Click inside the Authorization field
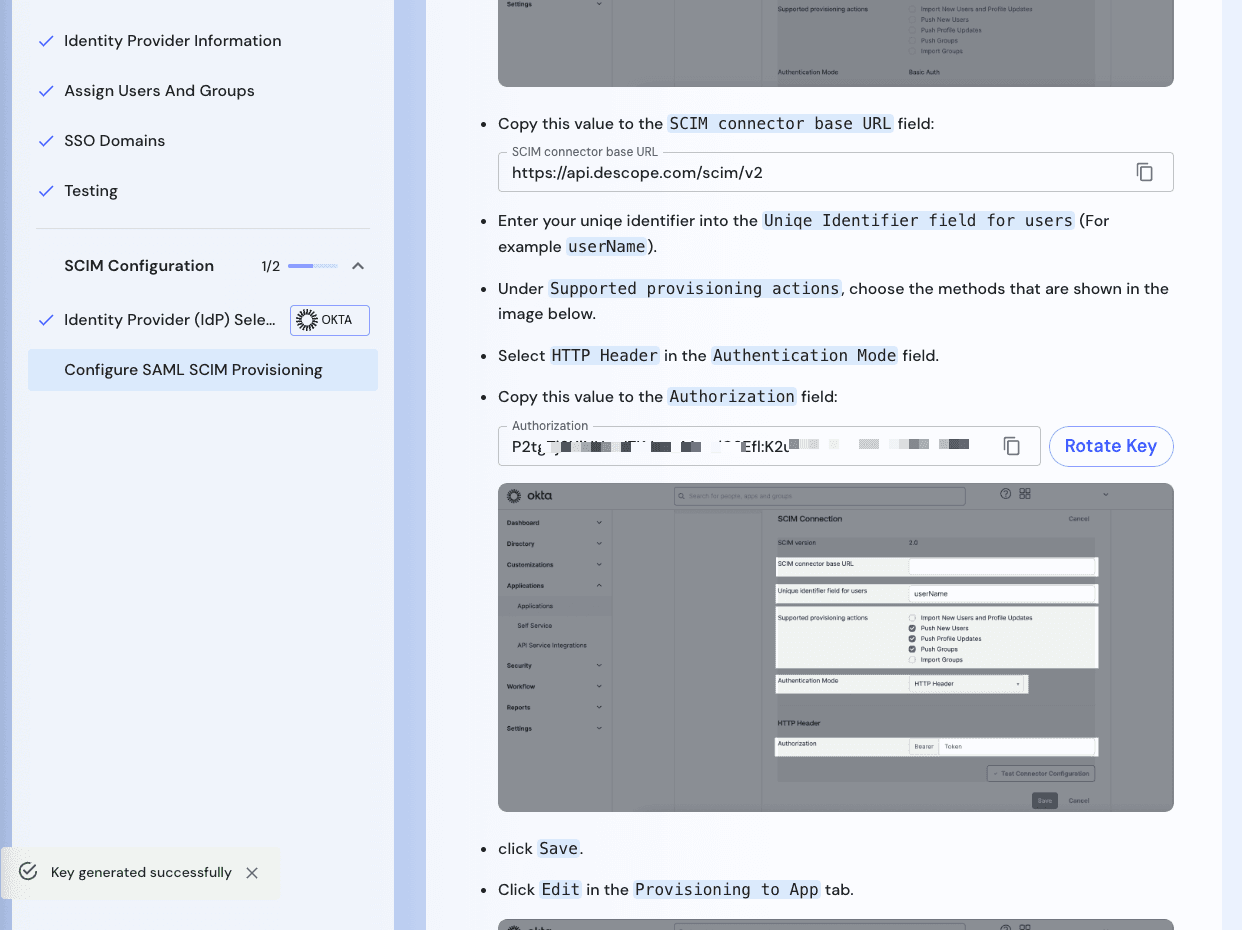Screen dimensions: 1243x930 (700, 448)
